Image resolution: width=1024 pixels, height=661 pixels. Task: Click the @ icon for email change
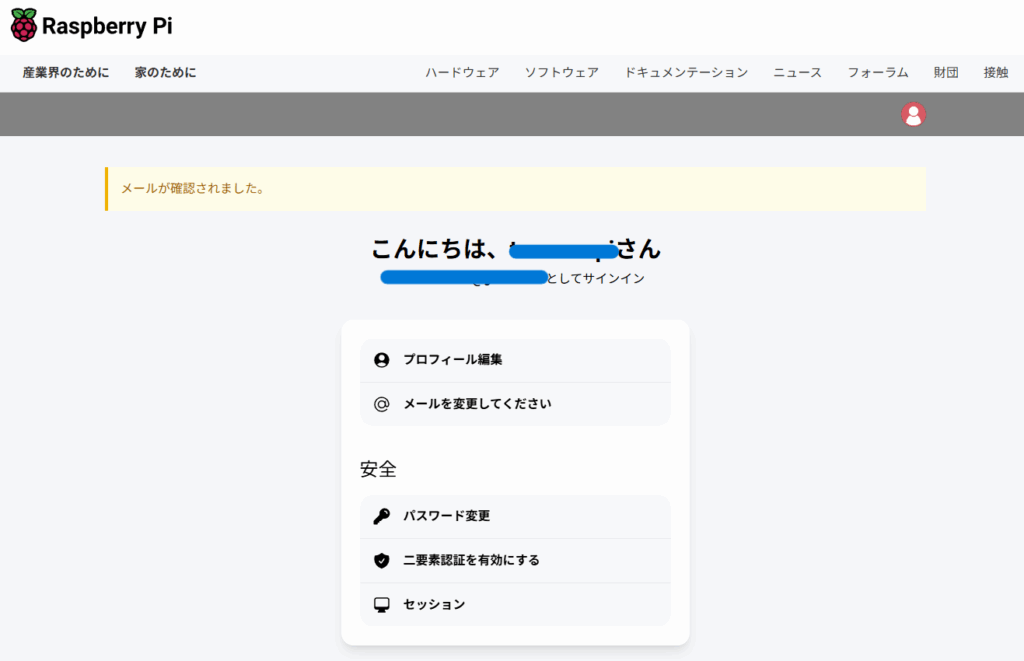[381, 404]
